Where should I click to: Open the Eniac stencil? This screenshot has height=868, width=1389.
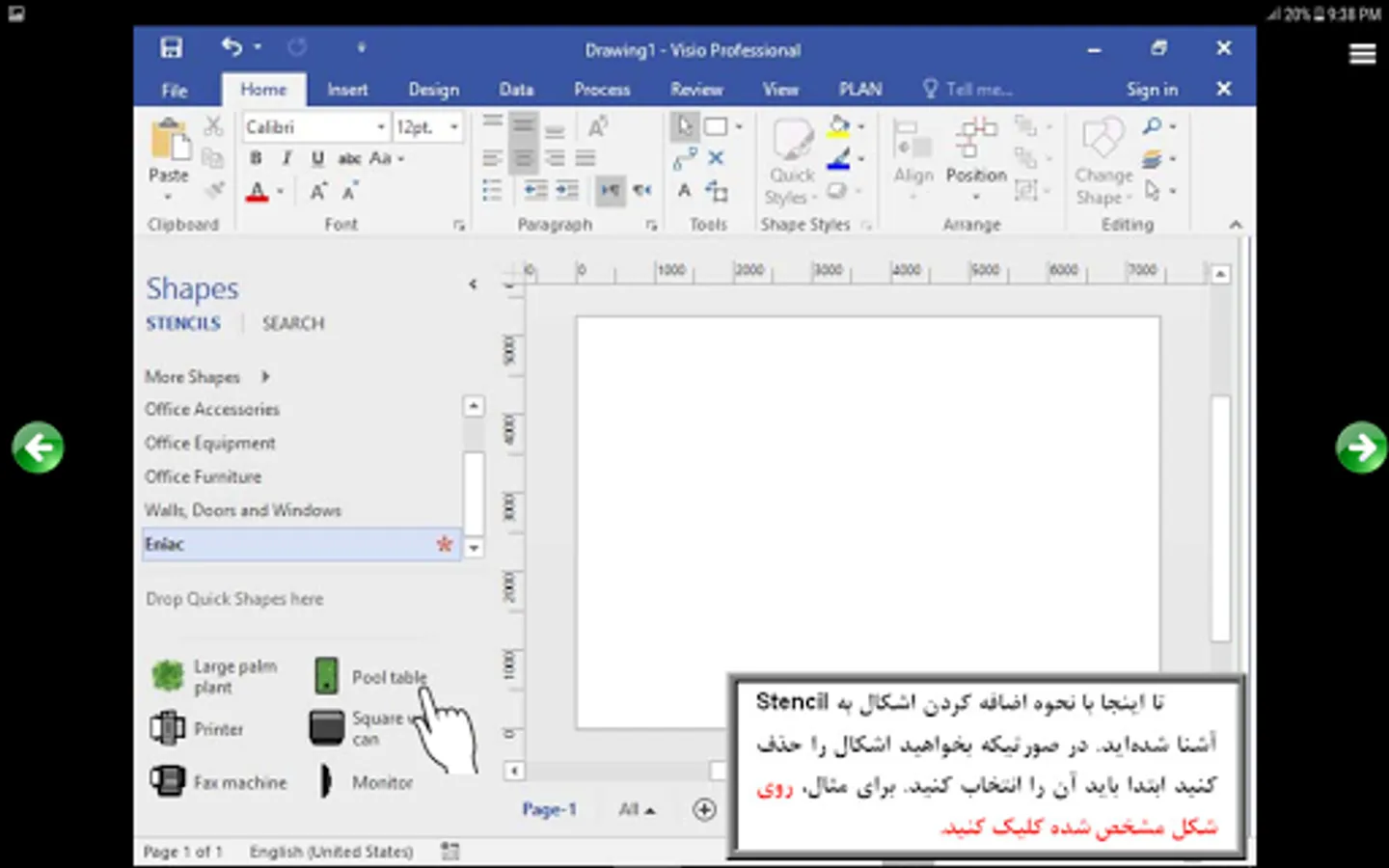301,544
